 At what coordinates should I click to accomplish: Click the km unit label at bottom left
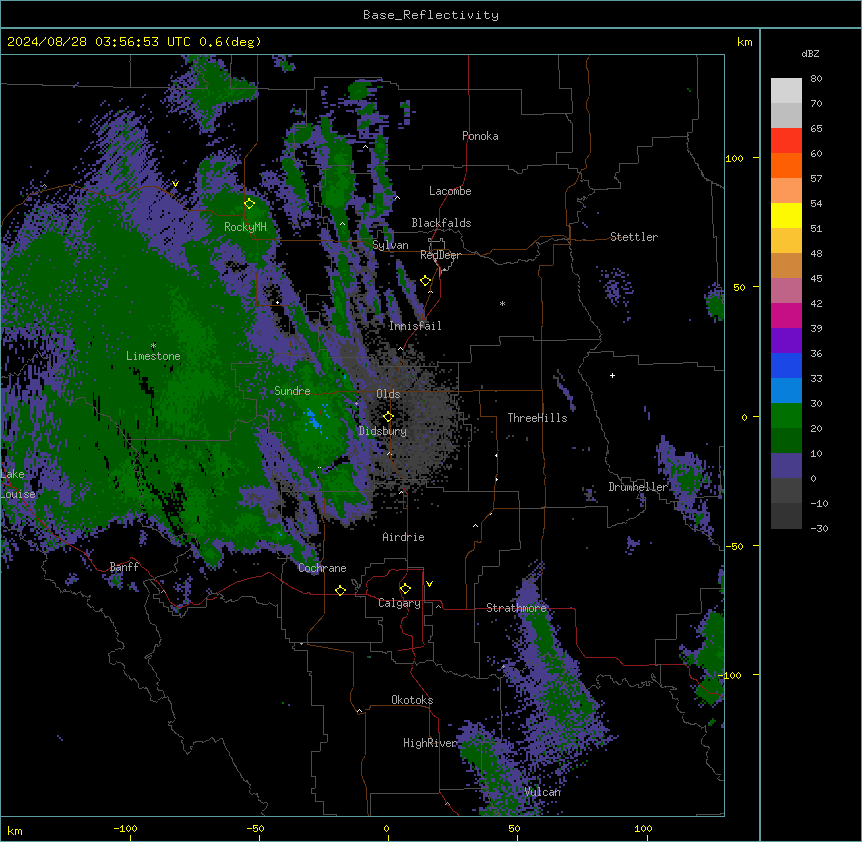point(14,830)
